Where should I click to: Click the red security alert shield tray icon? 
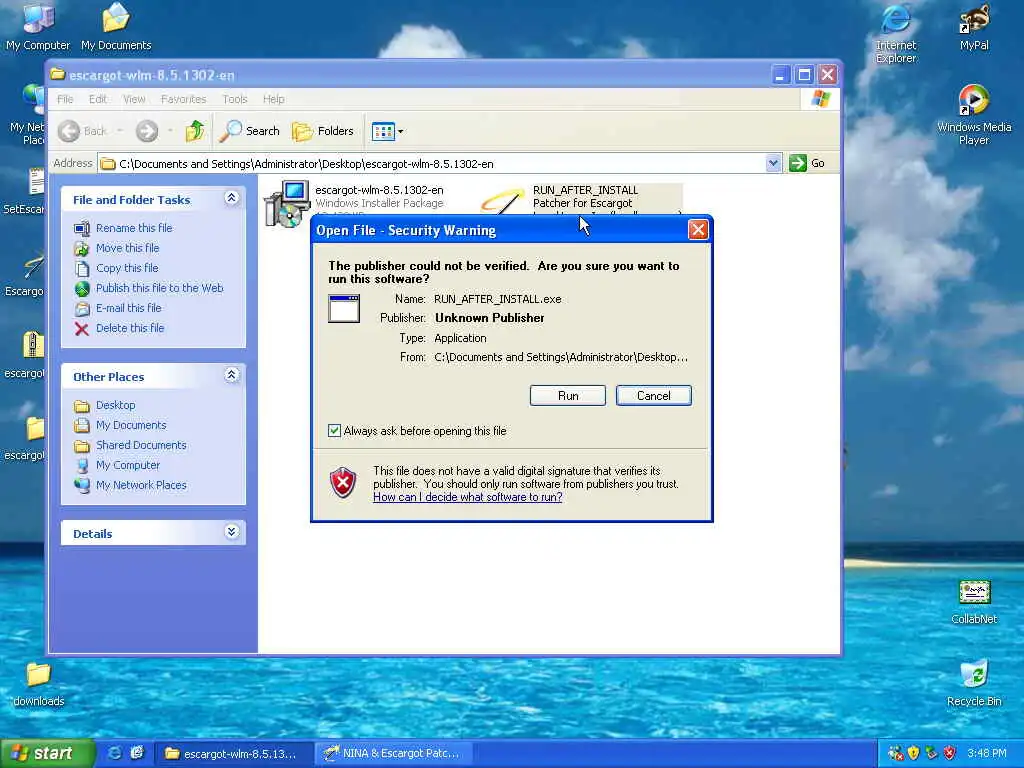(950, 754)
